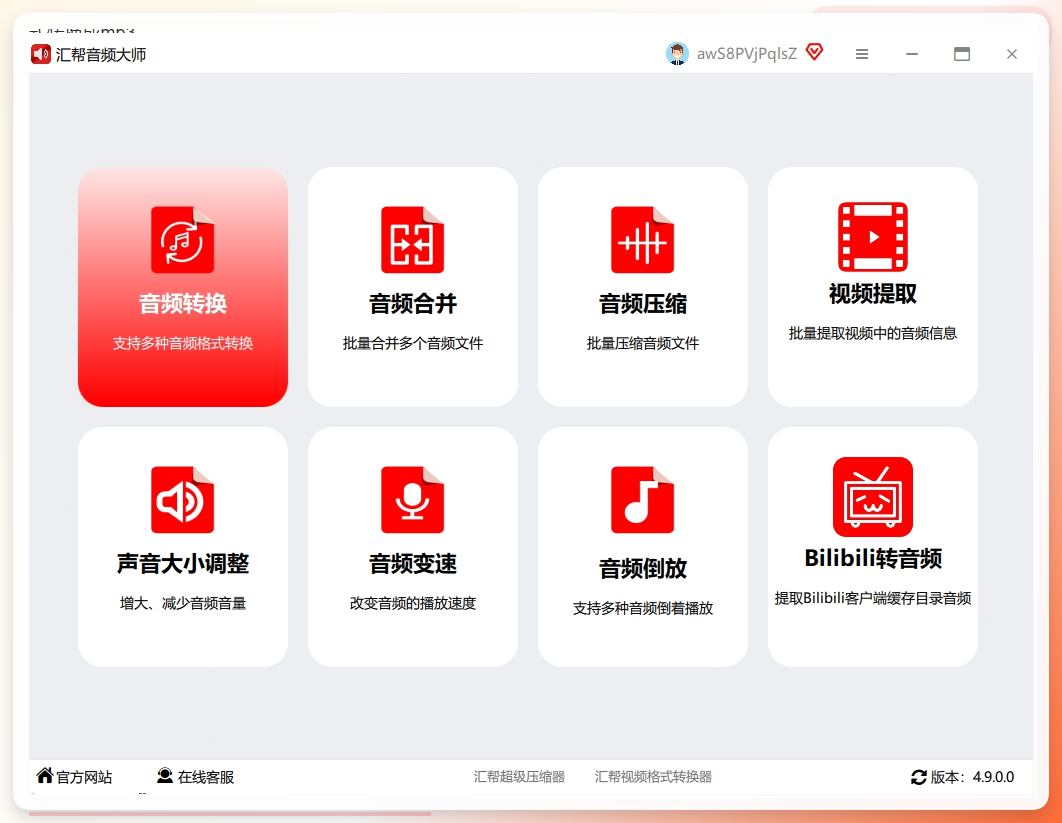1062x823 pixels.
Task: Open 官方网站 link
Action: coord(84,777)
